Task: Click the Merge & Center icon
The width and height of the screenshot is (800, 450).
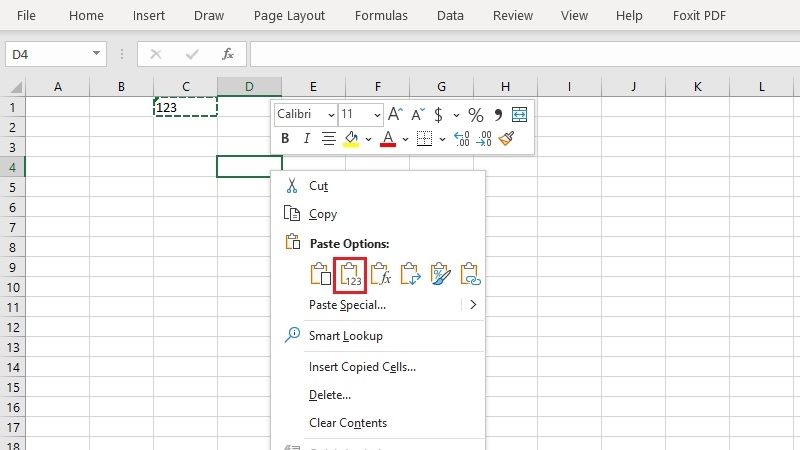Action: [x=519, y=114]
